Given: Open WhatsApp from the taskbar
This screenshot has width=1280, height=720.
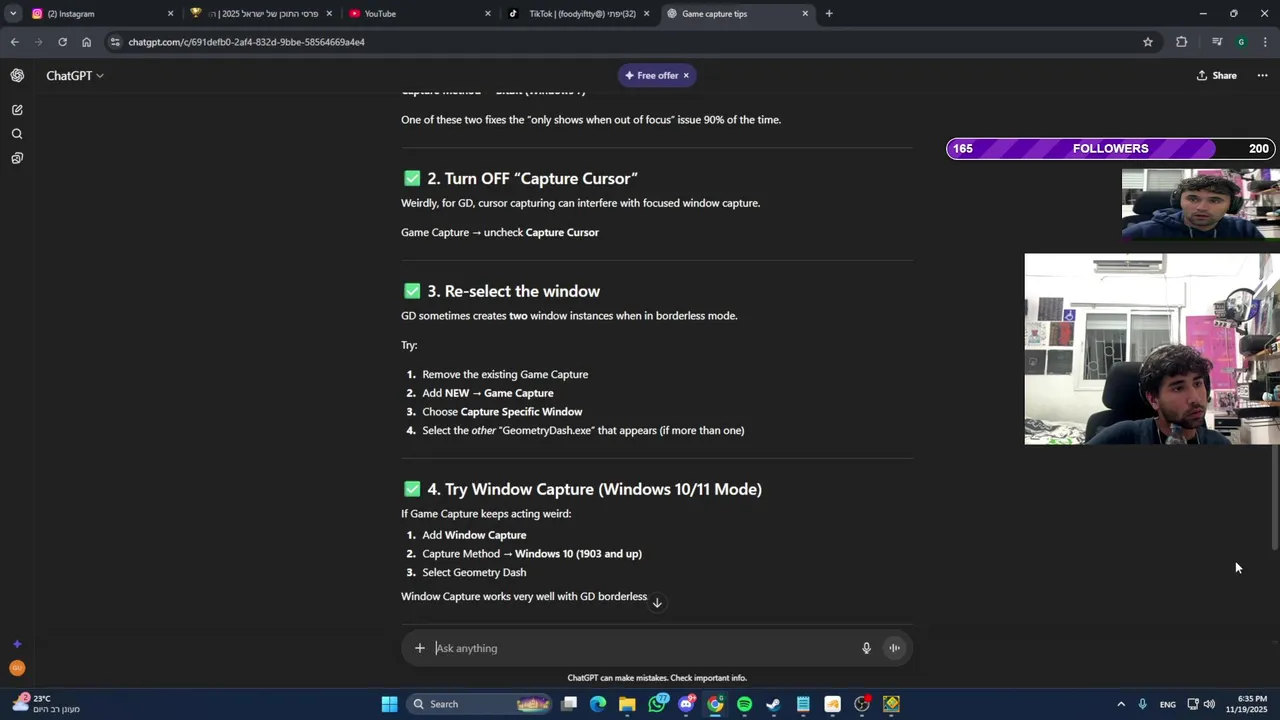Looking at the screenshot, I should point(657,704).
